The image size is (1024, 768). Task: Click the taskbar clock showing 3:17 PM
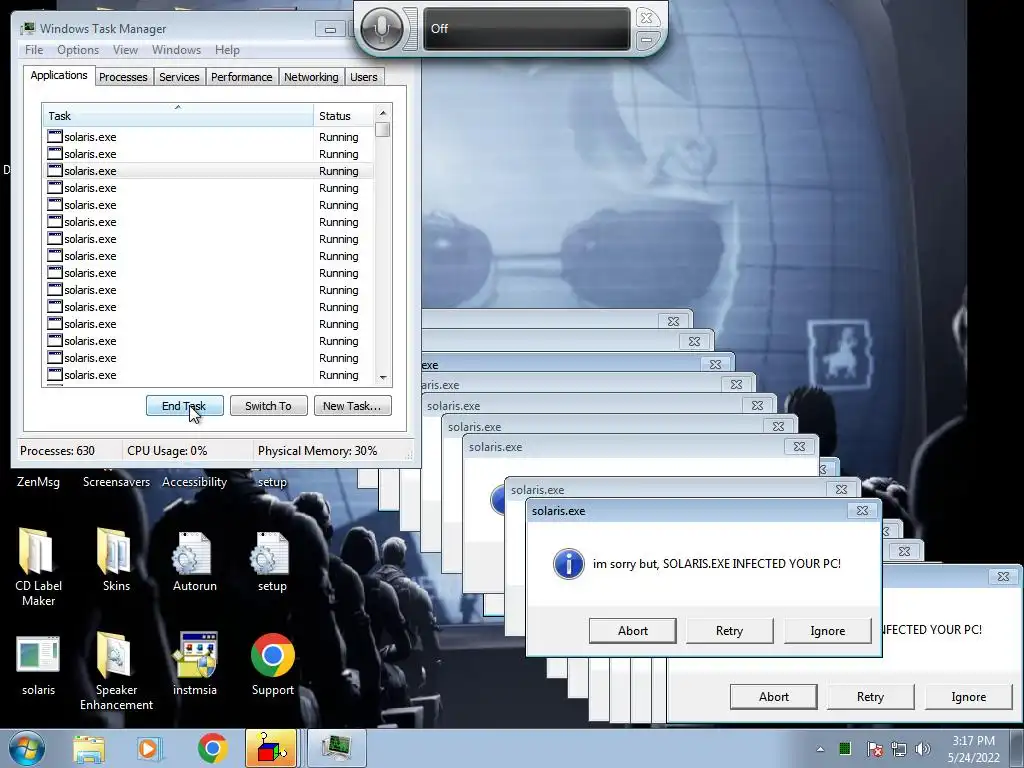point(973,748)
